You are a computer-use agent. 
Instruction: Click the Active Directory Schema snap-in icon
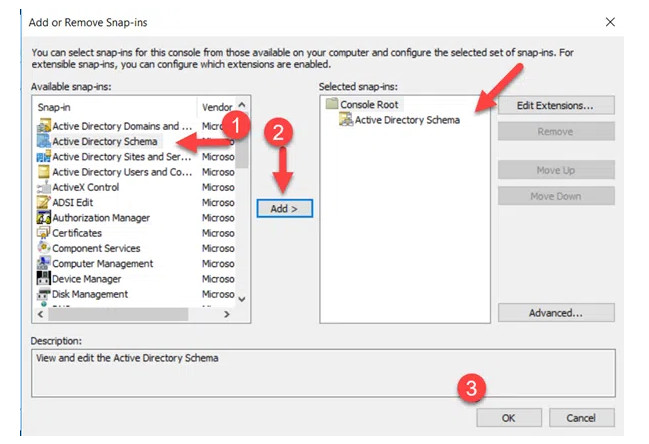coord(43,142)
